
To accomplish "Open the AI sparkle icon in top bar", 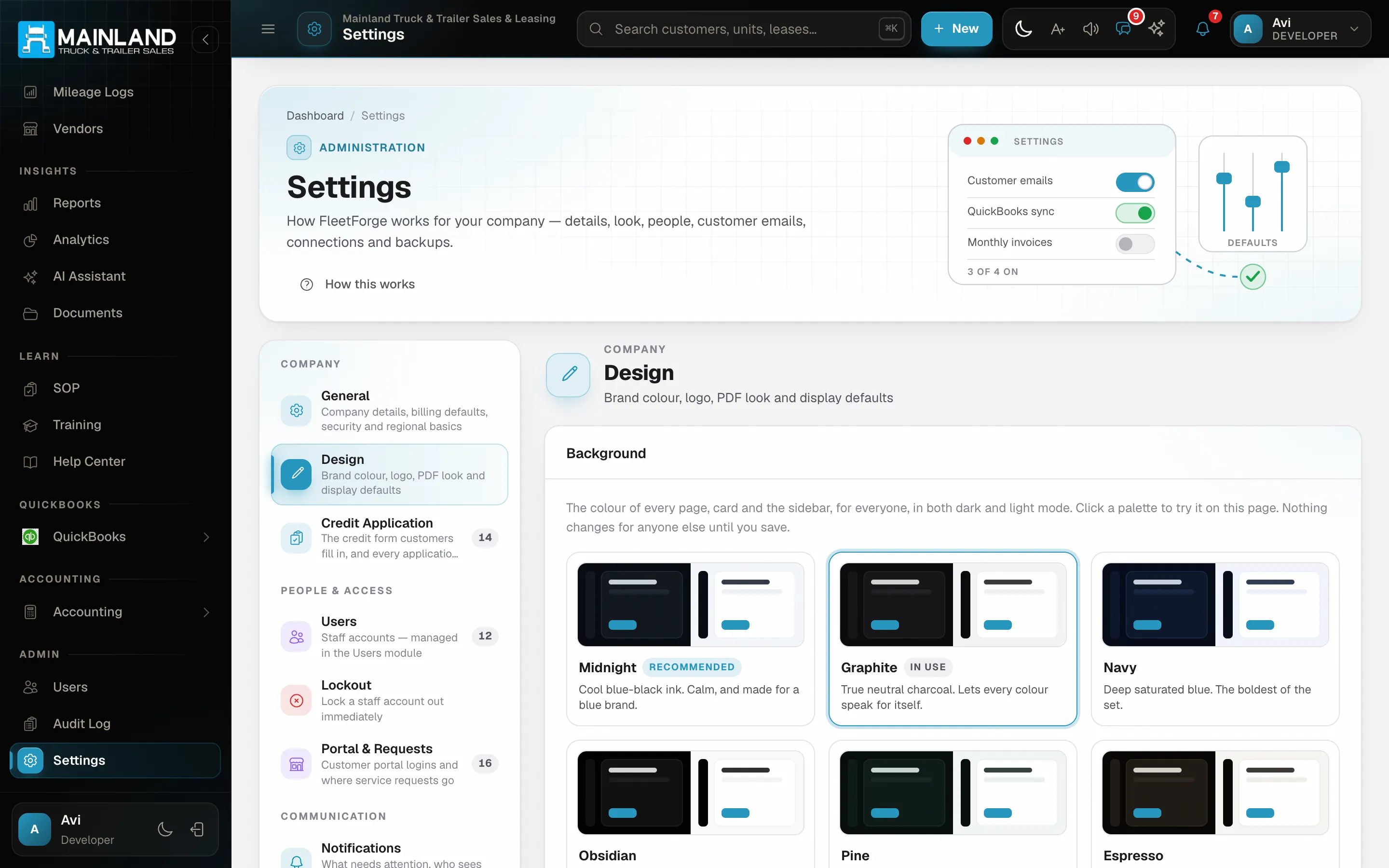I will pos(1156,29).
